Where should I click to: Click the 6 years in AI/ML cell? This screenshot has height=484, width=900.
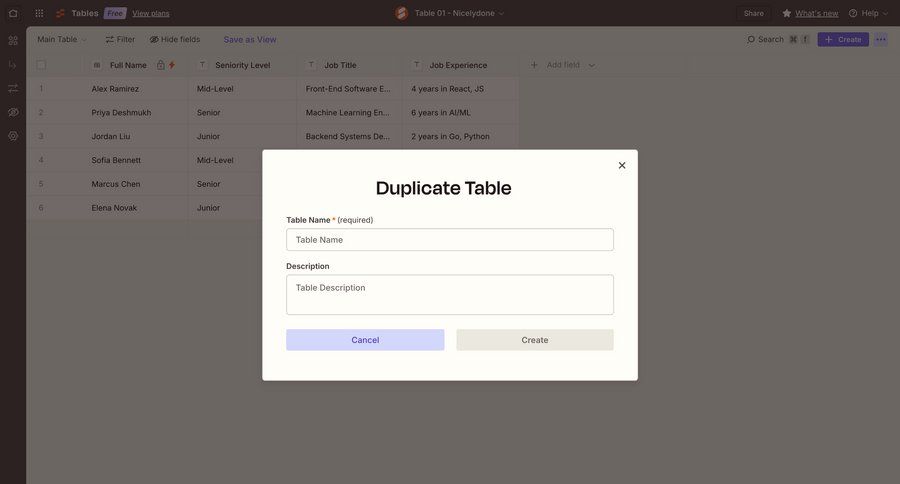point(461,113)
